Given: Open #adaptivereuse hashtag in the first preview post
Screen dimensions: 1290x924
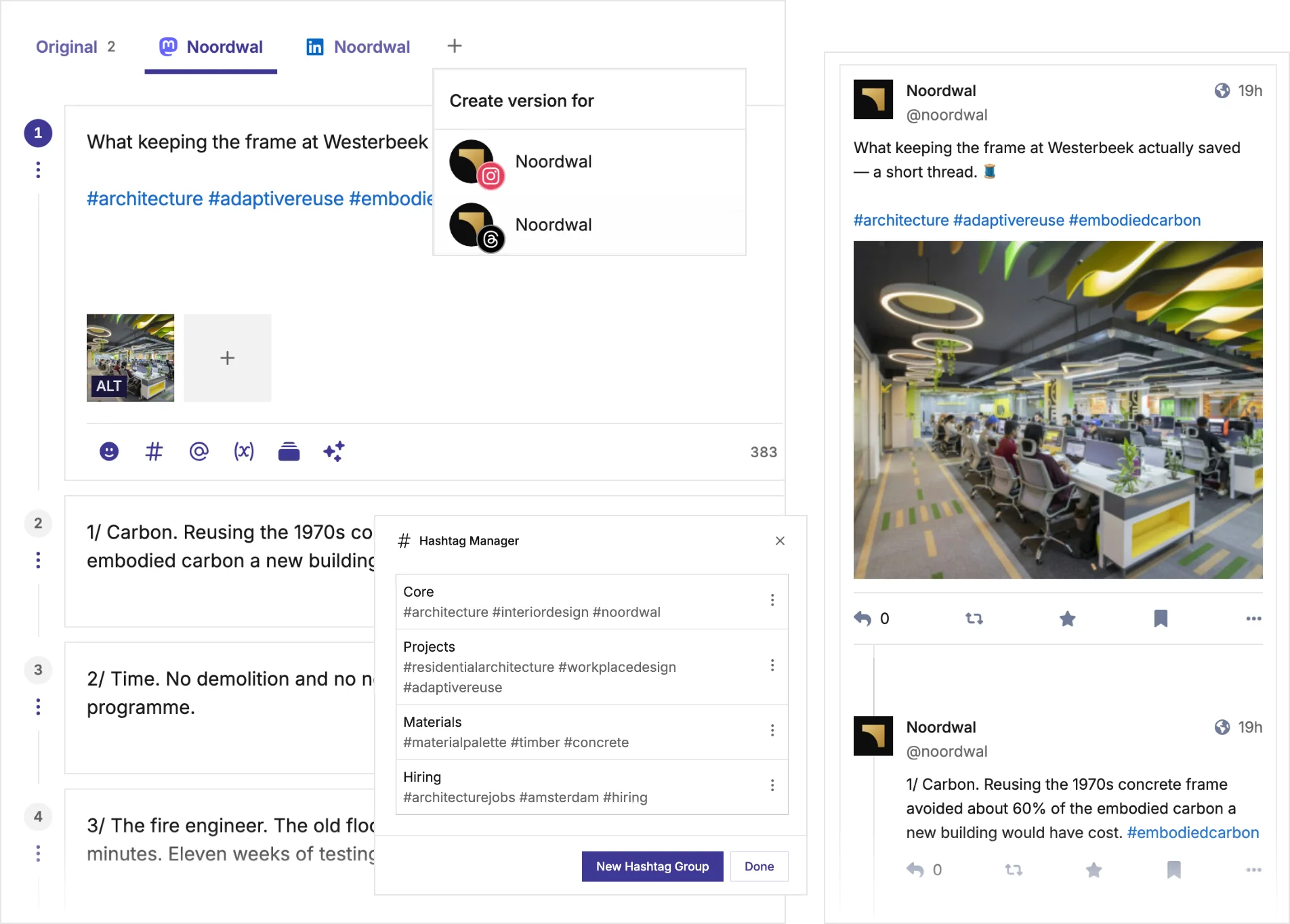Looking at the screenshot, I should pos(1008,220).
